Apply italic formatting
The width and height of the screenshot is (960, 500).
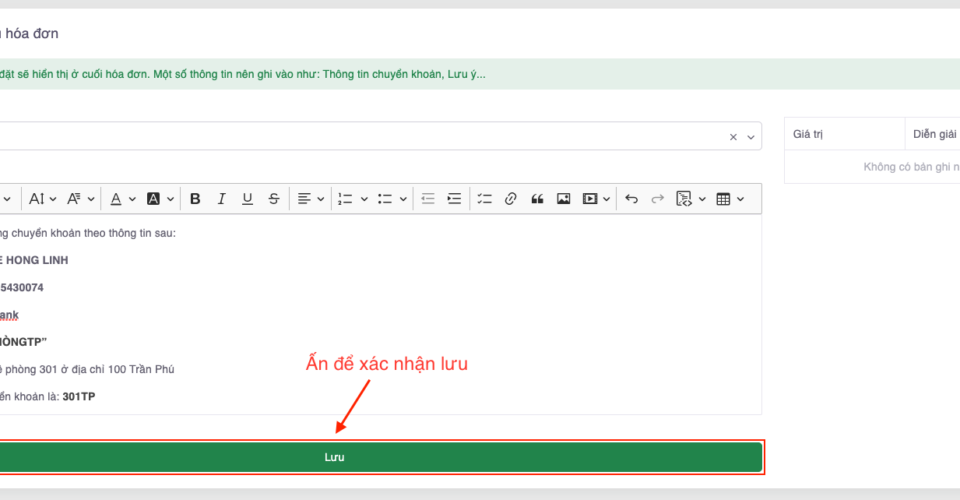[x=221, y=199]
